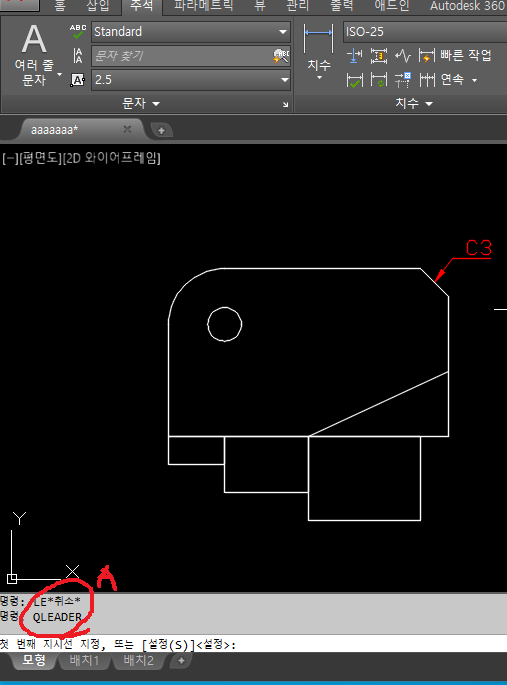Viewport: 507px width, 685px height.
Task: Click the Continue (연속) dimension button
Action: 448,80
